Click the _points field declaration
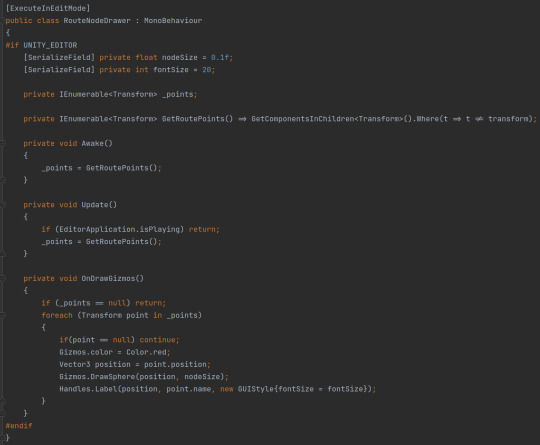The image size is (540, 445). (177, 94)
